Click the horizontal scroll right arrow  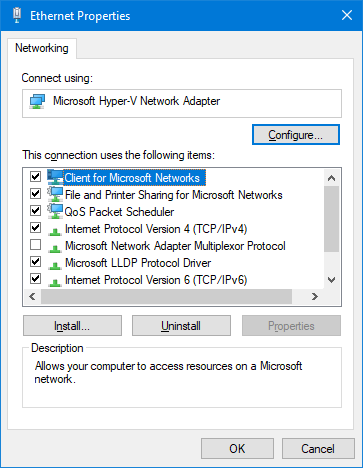pyautogui.click(x=315, y=296)
